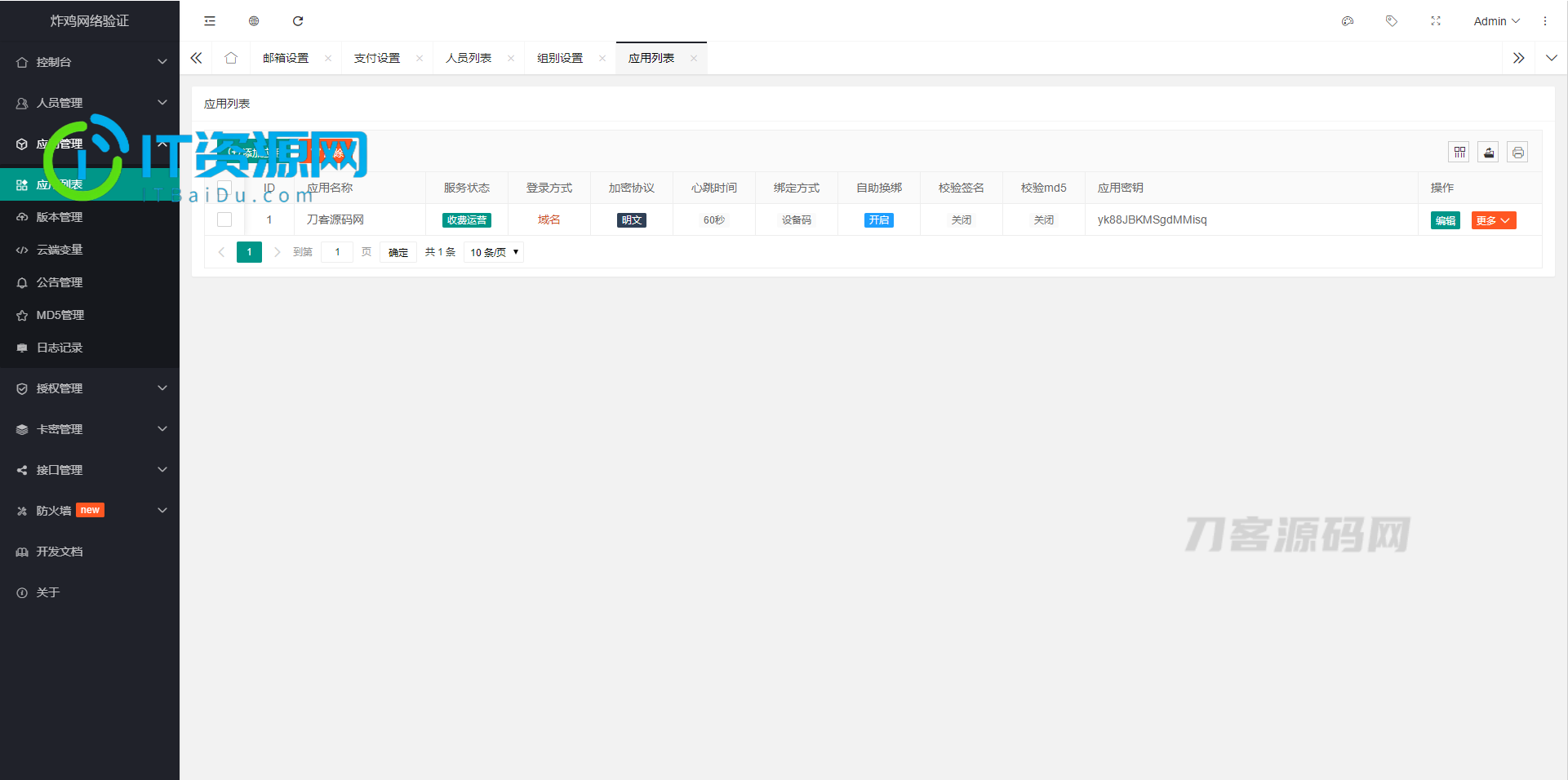Expand the Admin user dropdown

[x=1497, y=21]
